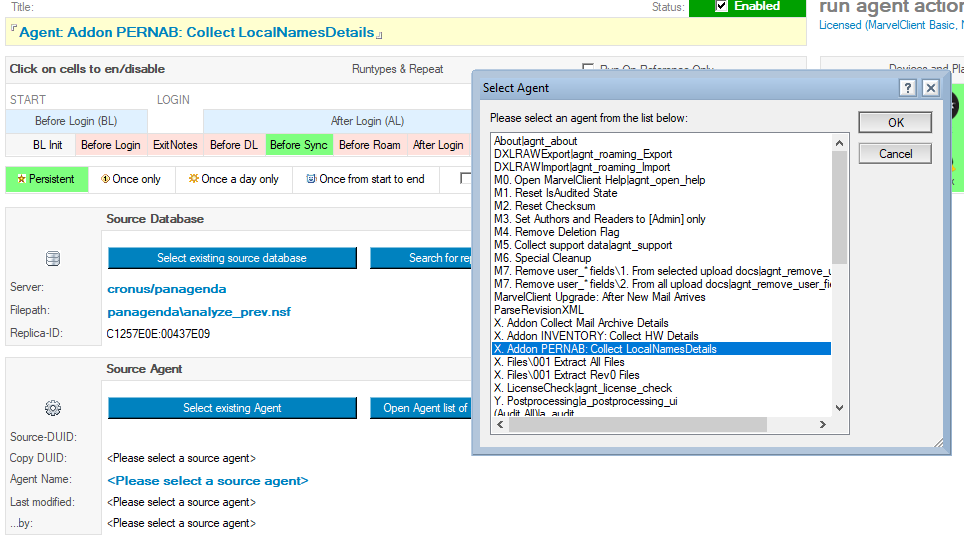Select ParseRevisionXML agent
This screenshot has height=540, width=964.
(x=662, y=309)
